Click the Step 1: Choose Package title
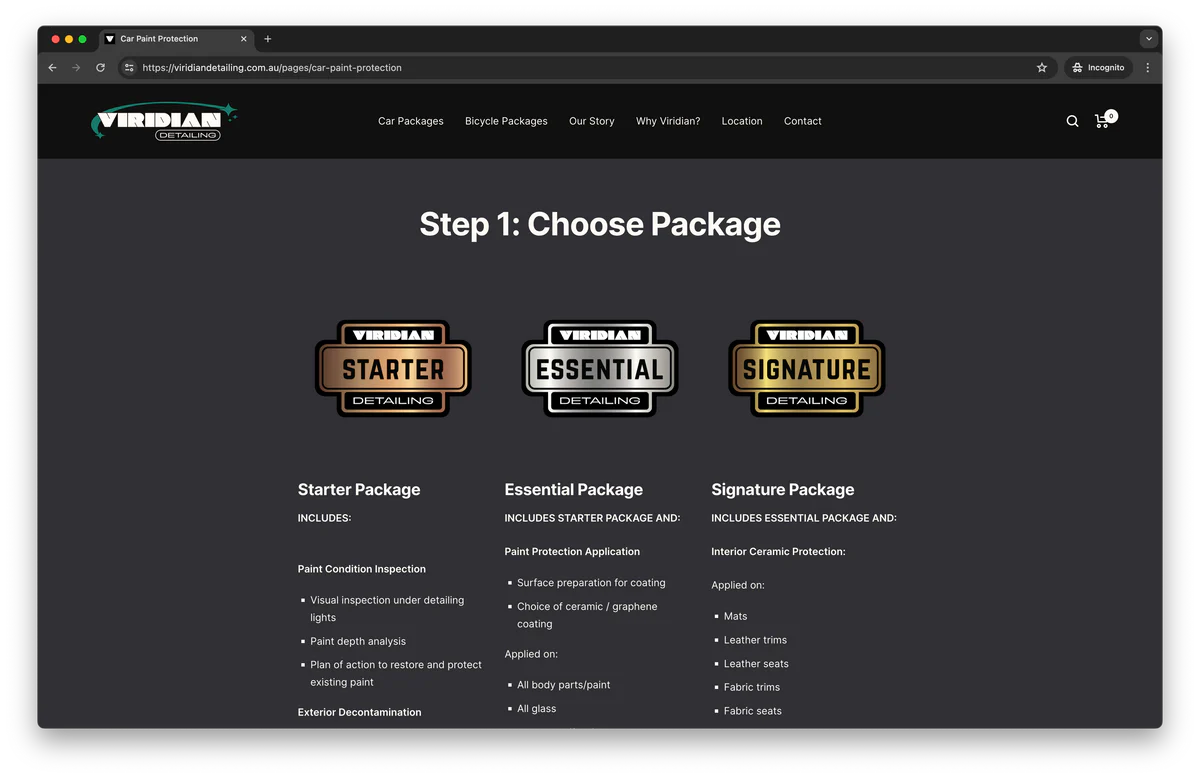This screenshot has width=1200, height=778. tap(600, 224)
